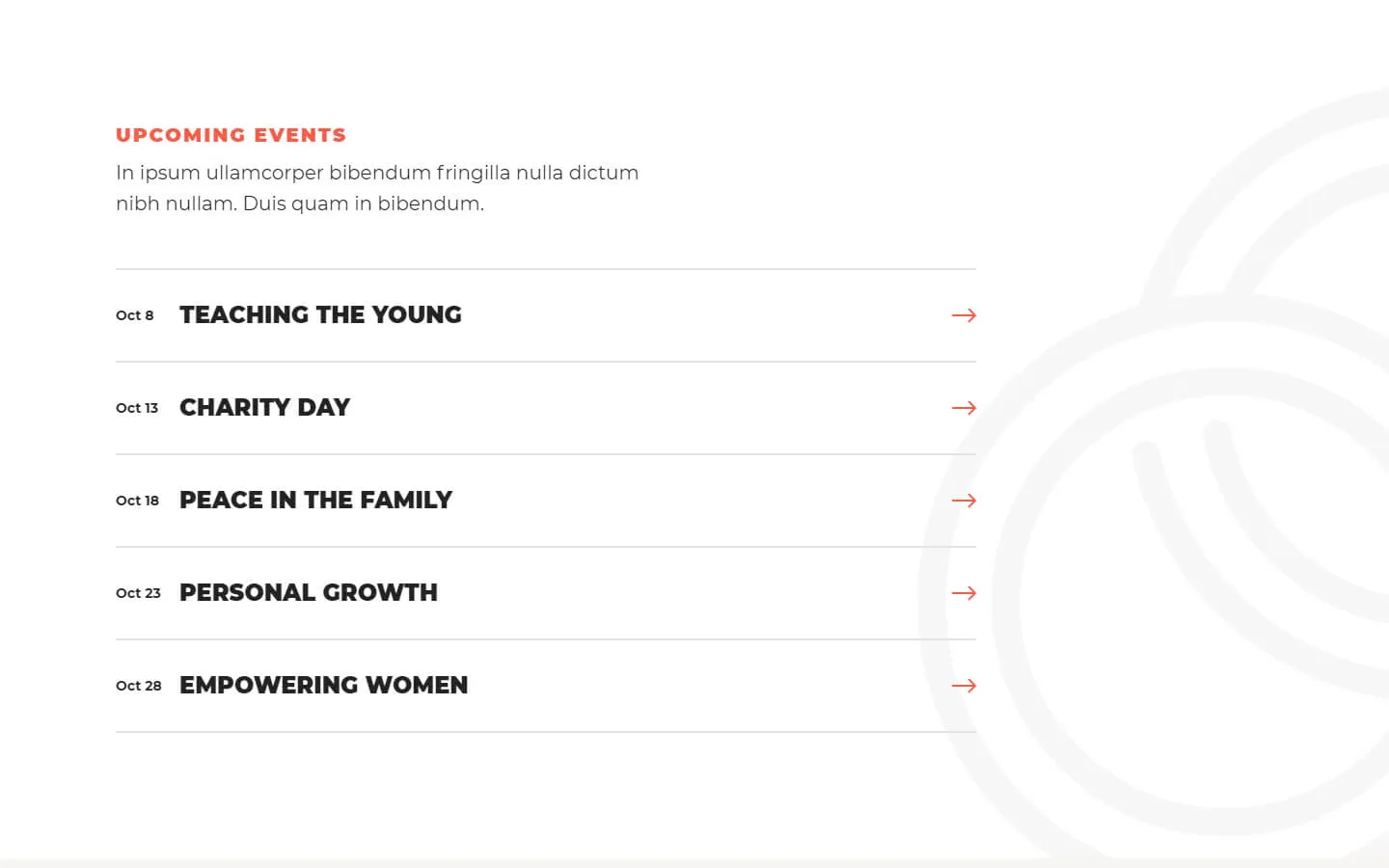Click the arrow beside Teaching the Young
The width and height of the screenshot is (1389, 868).
point(964,315)
